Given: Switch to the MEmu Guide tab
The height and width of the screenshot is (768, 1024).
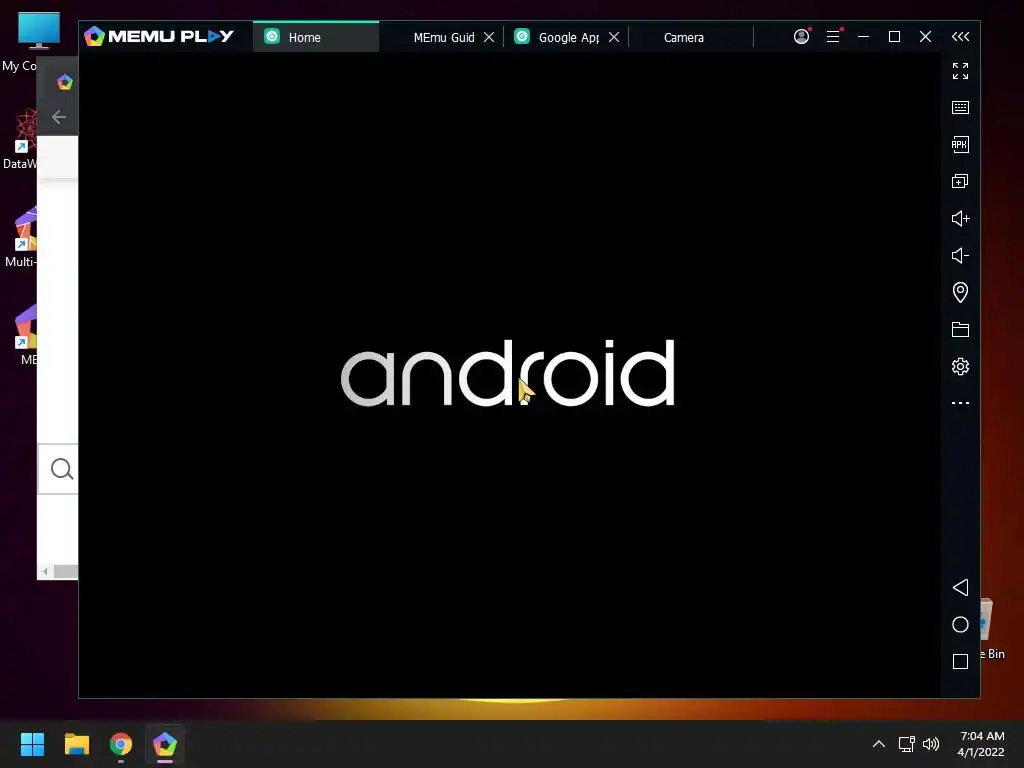Looking at the screenshot, I should coord(443,37).
